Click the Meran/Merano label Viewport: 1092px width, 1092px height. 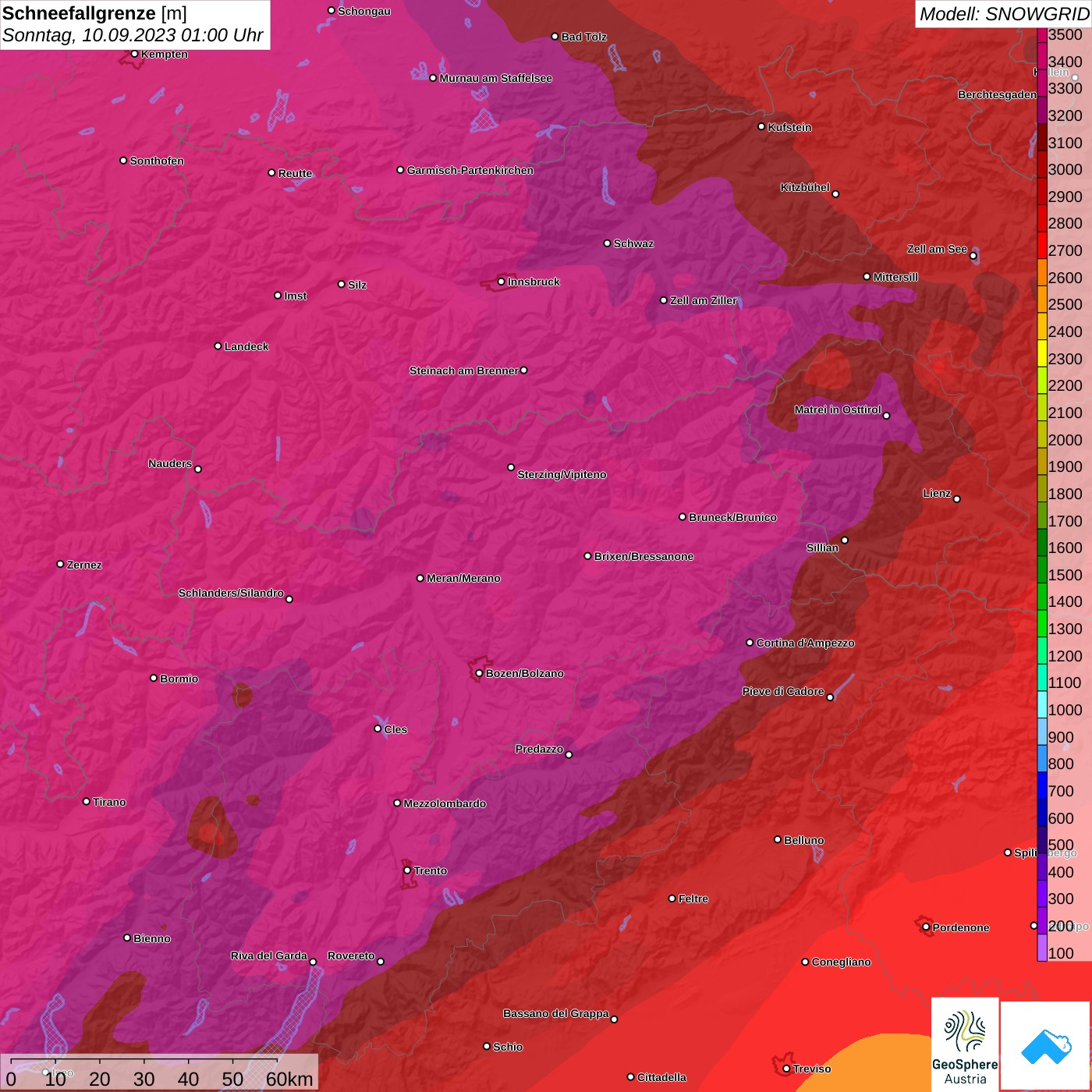[x=463, y=578]
